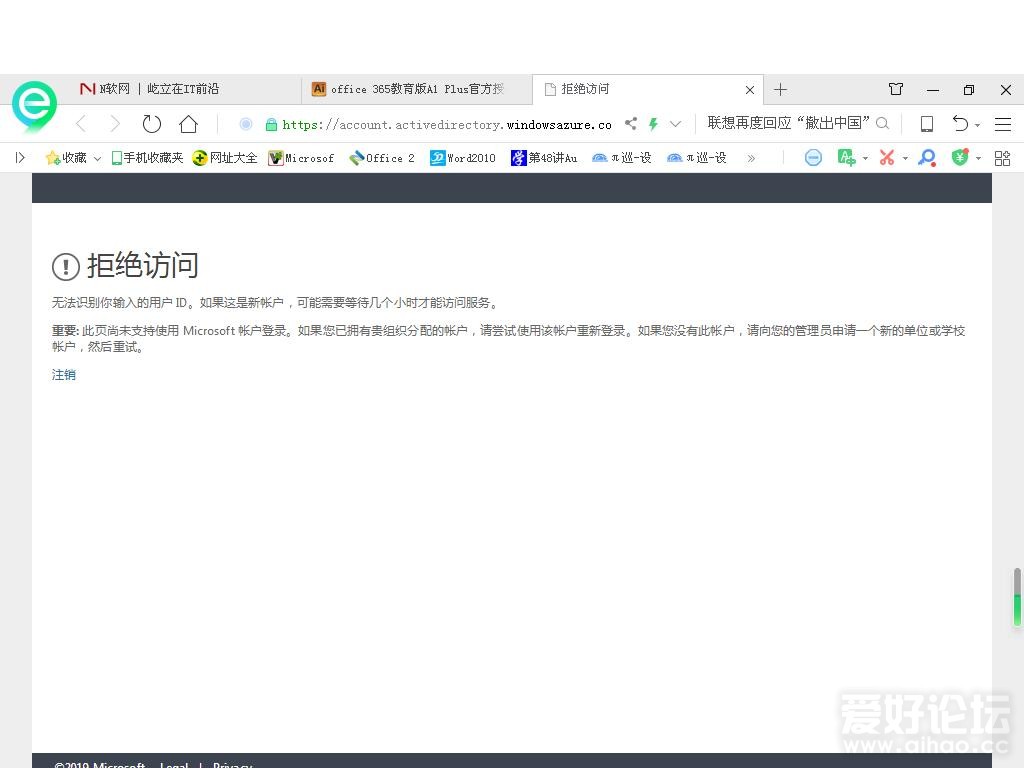Click the ad blocker icon in toolbar
This screenshot has height=768, width=1024.
(x=813, y=157)
